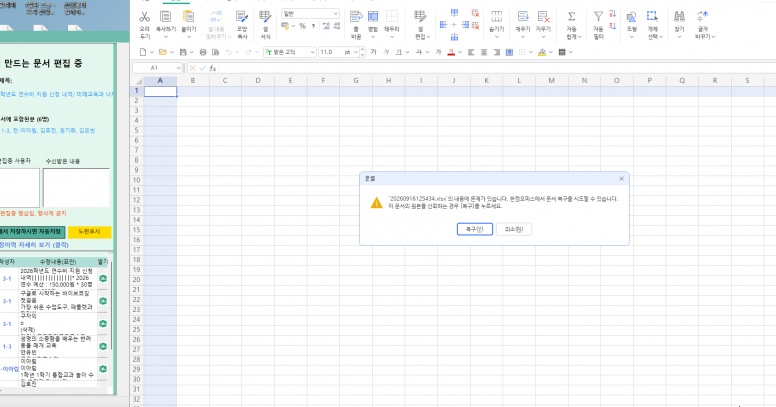Viewport: 776px width, 407px height.
Task: Click the red font color swatch
Action: click(451, 52)
